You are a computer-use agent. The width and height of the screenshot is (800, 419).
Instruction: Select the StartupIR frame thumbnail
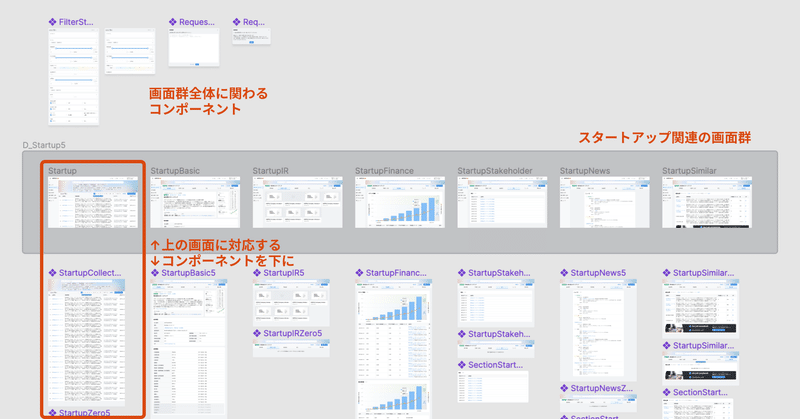pyautogui.click(x=297, y=203)
